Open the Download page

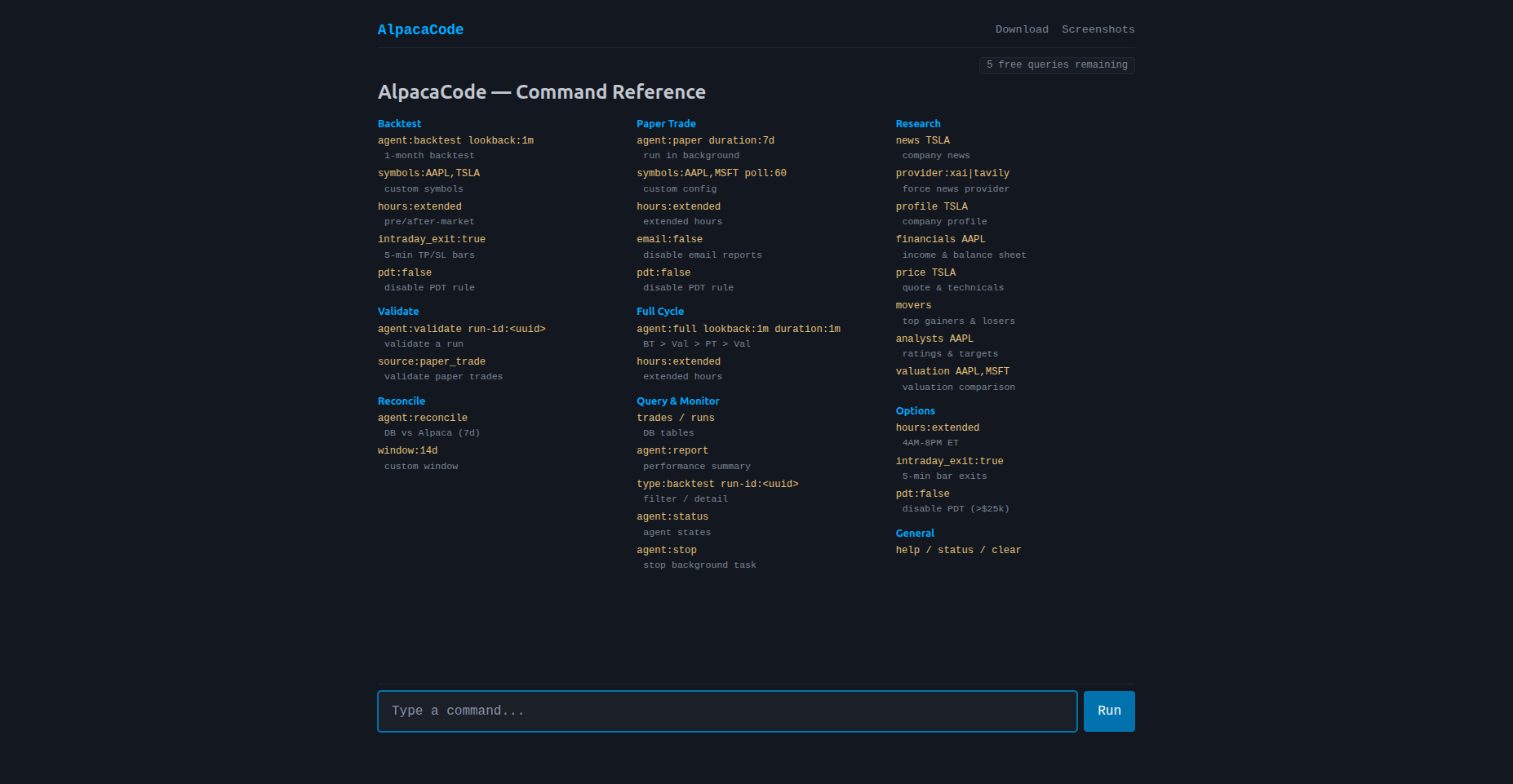coord(1022,29)
